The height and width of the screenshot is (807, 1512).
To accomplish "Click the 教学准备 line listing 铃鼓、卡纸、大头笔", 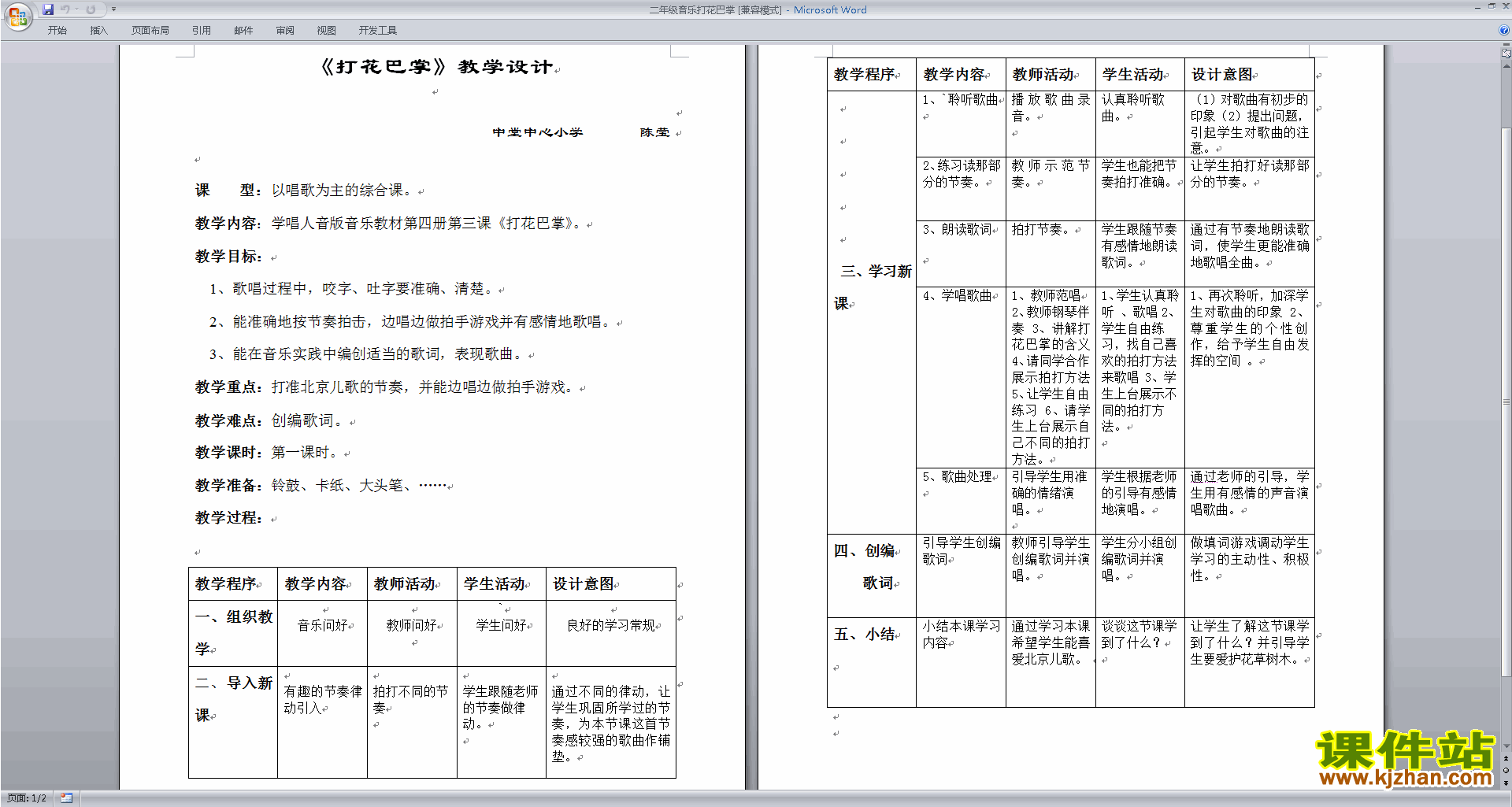I will 321,486.
